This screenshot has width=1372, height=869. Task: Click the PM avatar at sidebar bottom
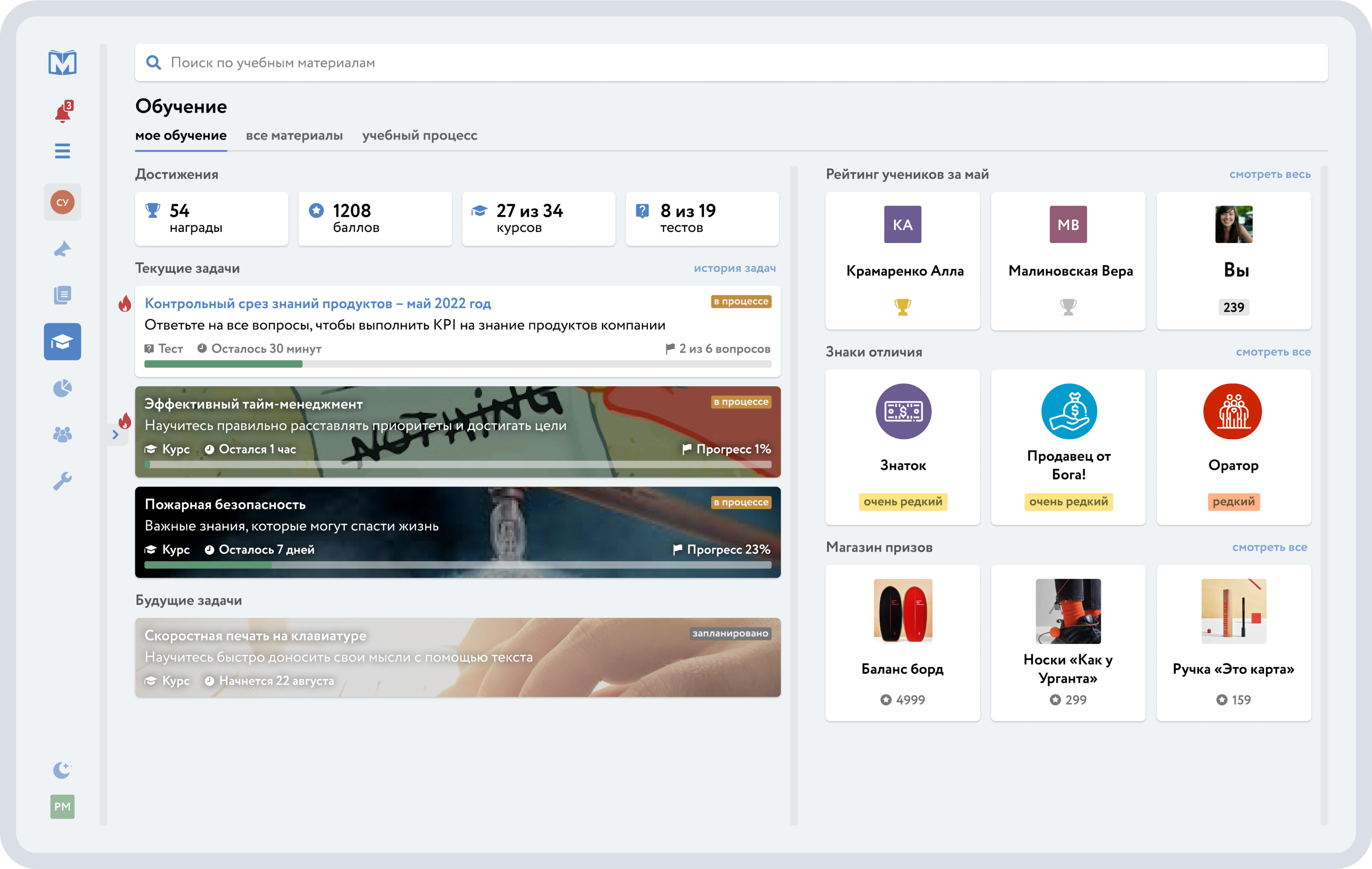pos(63,807)
